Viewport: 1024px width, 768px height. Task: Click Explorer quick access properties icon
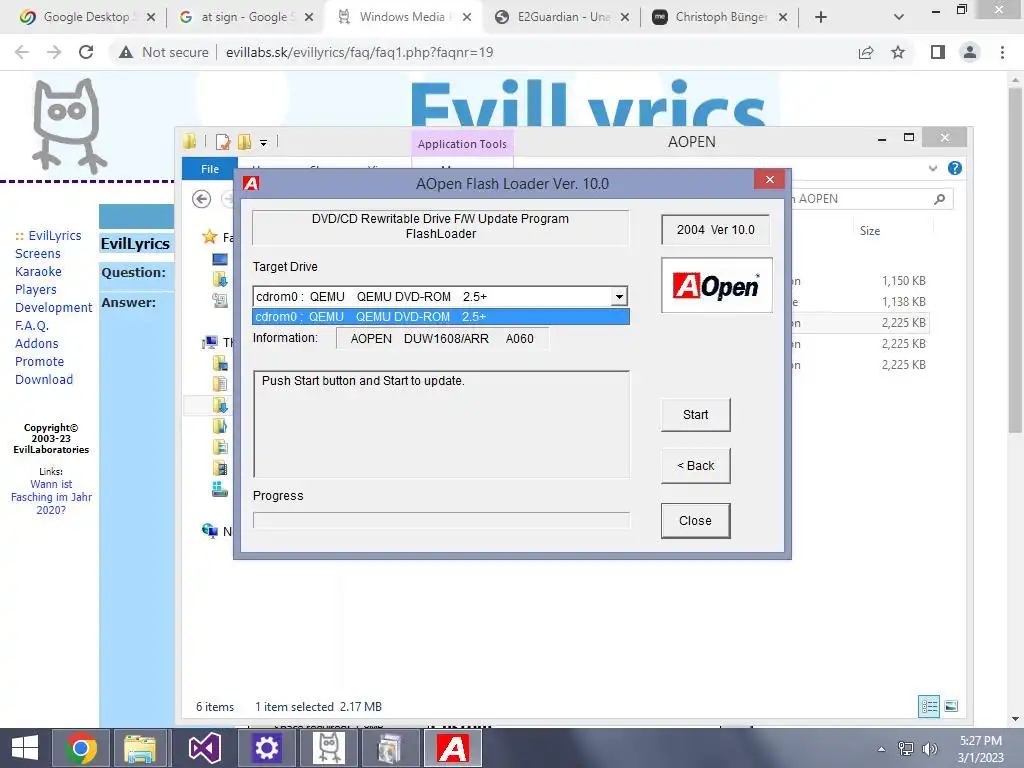pyautogui.click(x=223, y=142)
